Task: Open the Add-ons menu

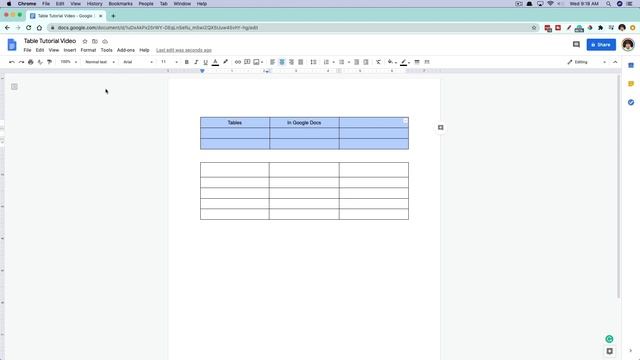Action: (x=126, y=50)
